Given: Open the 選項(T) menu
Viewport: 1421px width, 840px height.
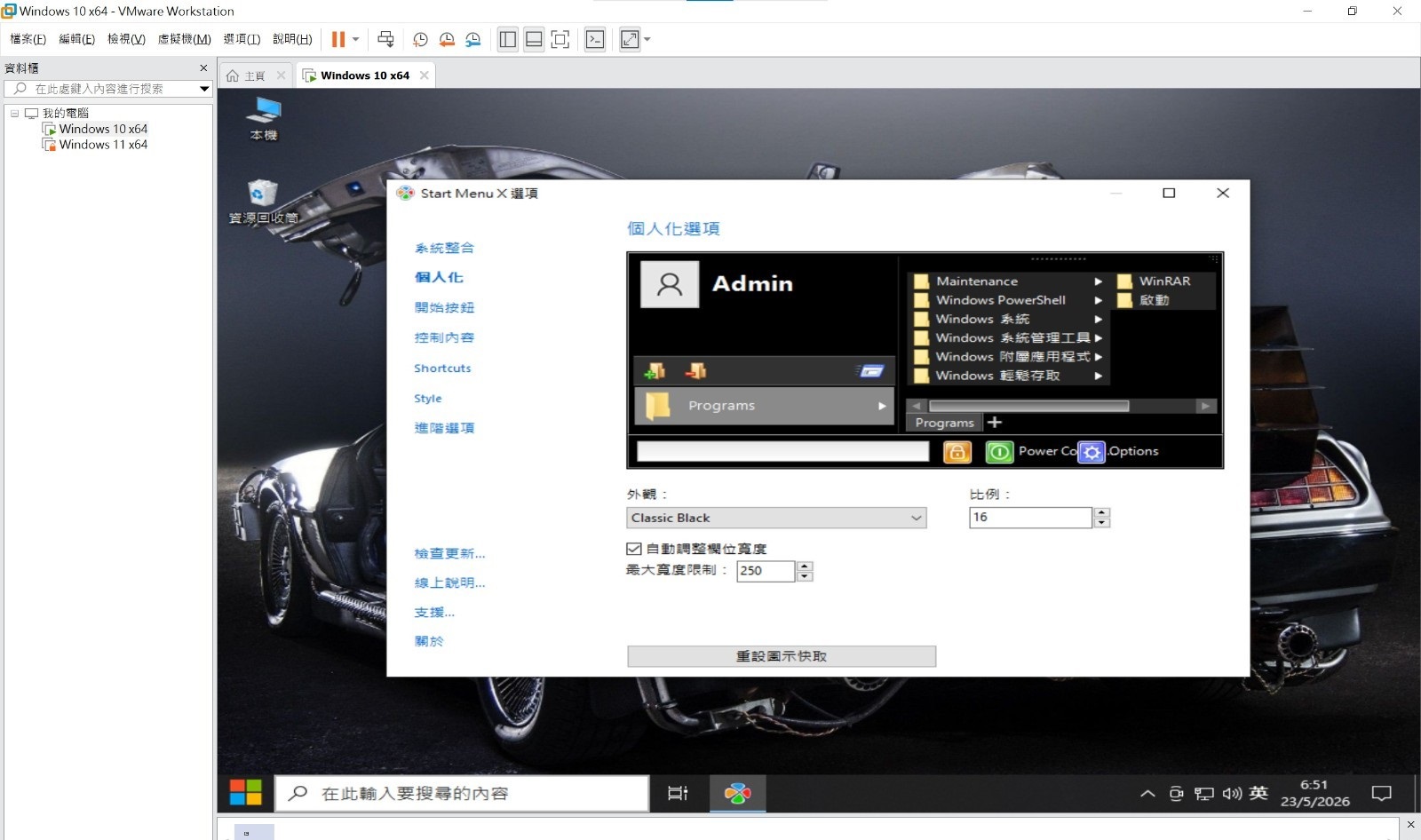Looking at the screenshot, I should 242,39.
